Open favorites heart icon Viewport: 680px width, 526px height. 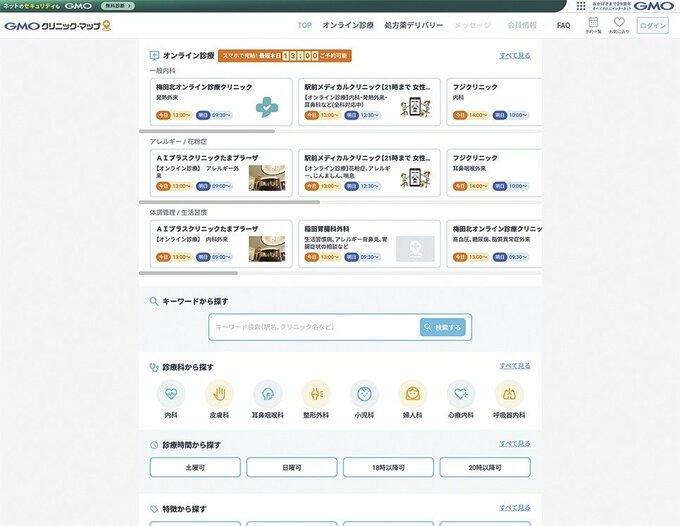point(619,25)
